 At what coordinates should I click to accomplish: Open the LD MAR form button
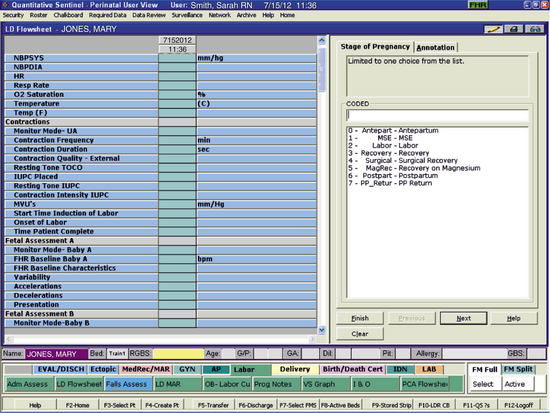[x=177, y=384]
